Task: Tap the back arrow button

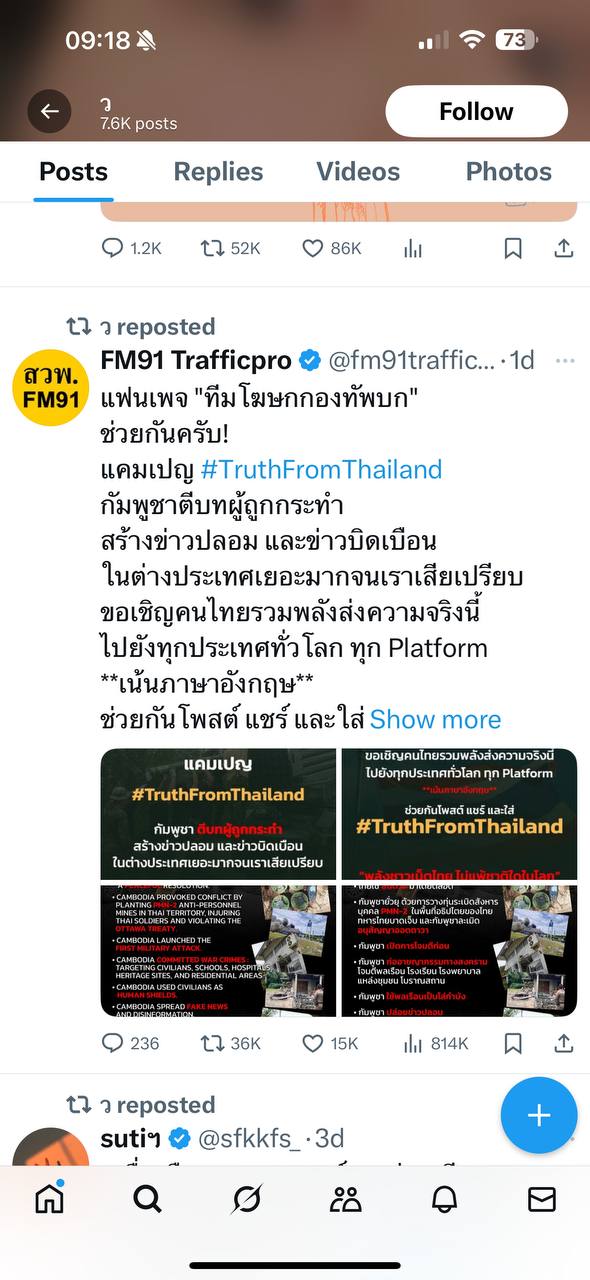Action: (49, 111)
